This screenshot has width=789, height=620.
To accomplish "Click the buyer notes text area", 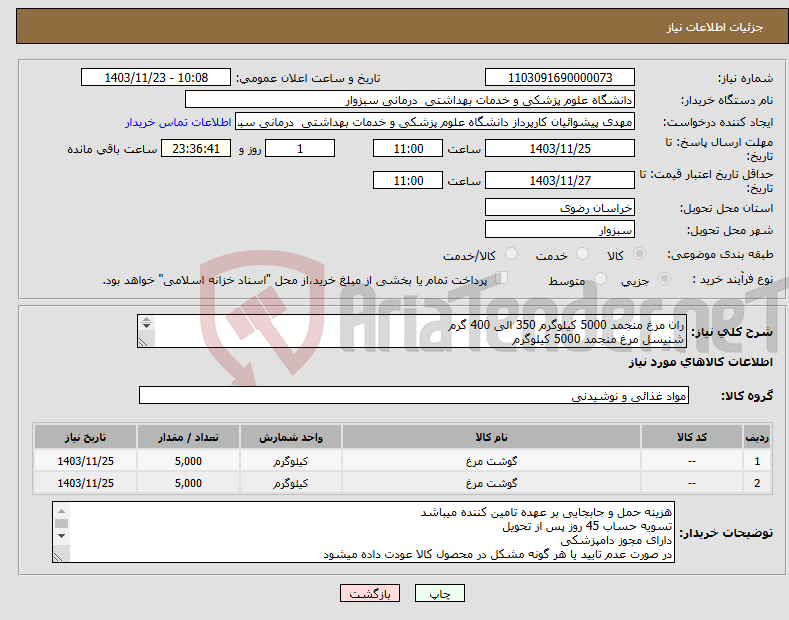I will click(x=363, y=532).
